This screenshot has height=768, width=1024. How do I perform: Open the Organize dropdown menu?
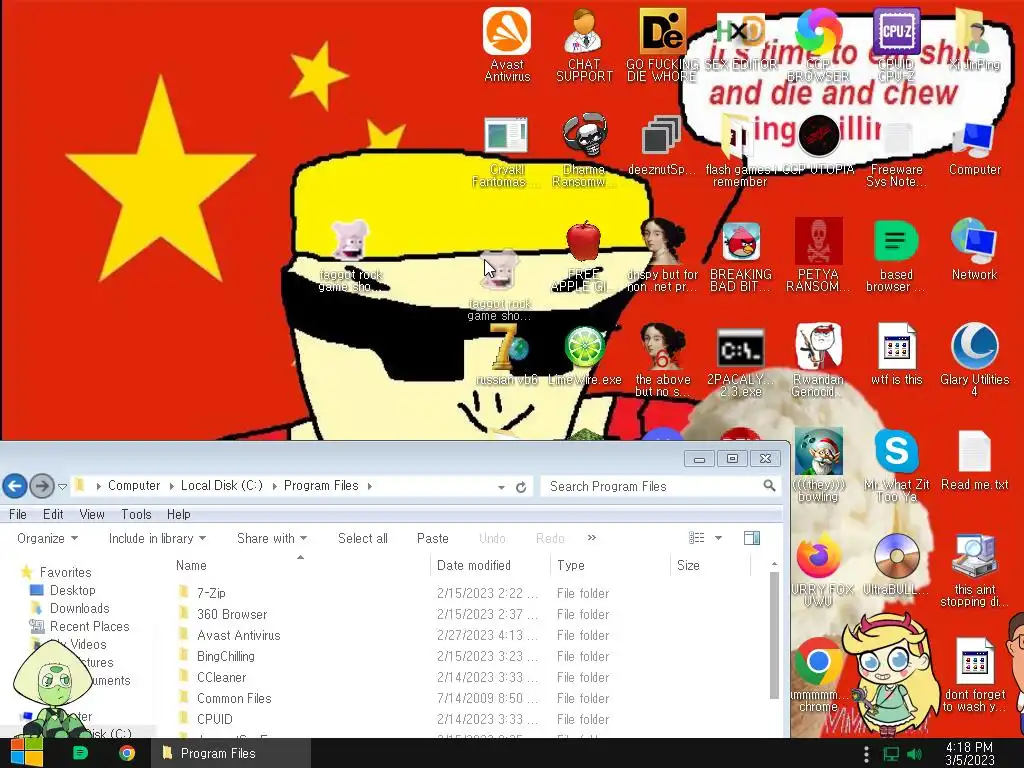coord(47,538)
